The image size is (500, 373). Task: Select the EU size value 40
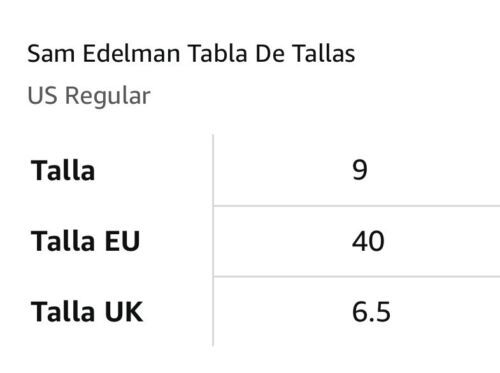[368, 241]
